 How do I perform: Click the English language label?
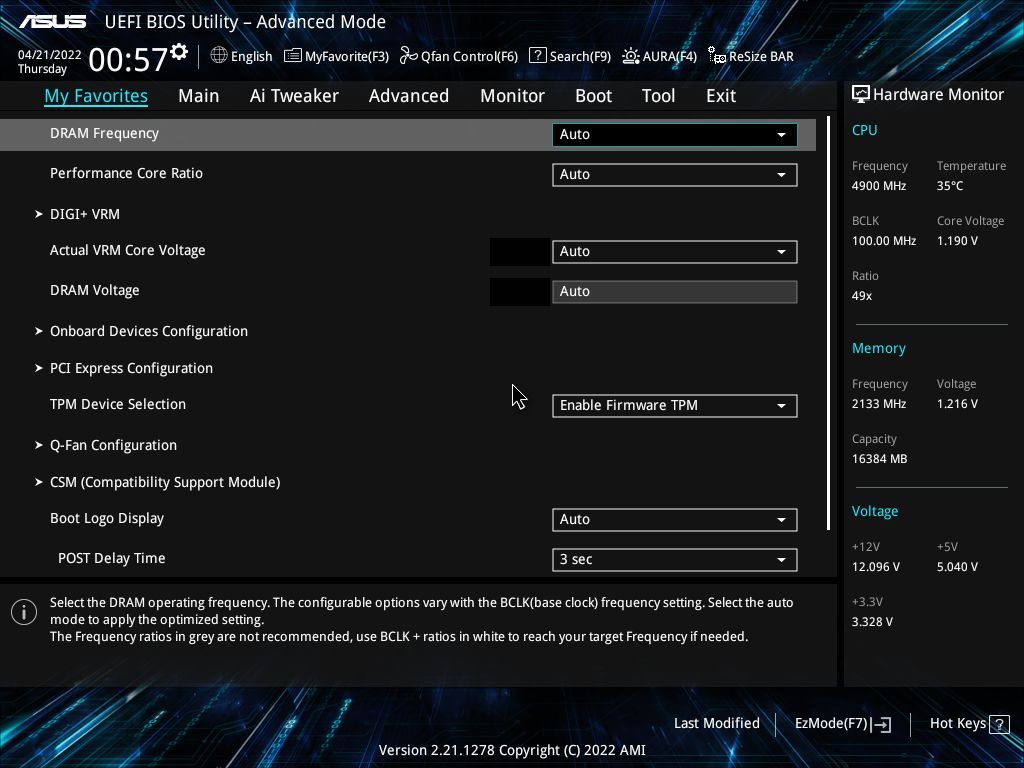[251, 57]
